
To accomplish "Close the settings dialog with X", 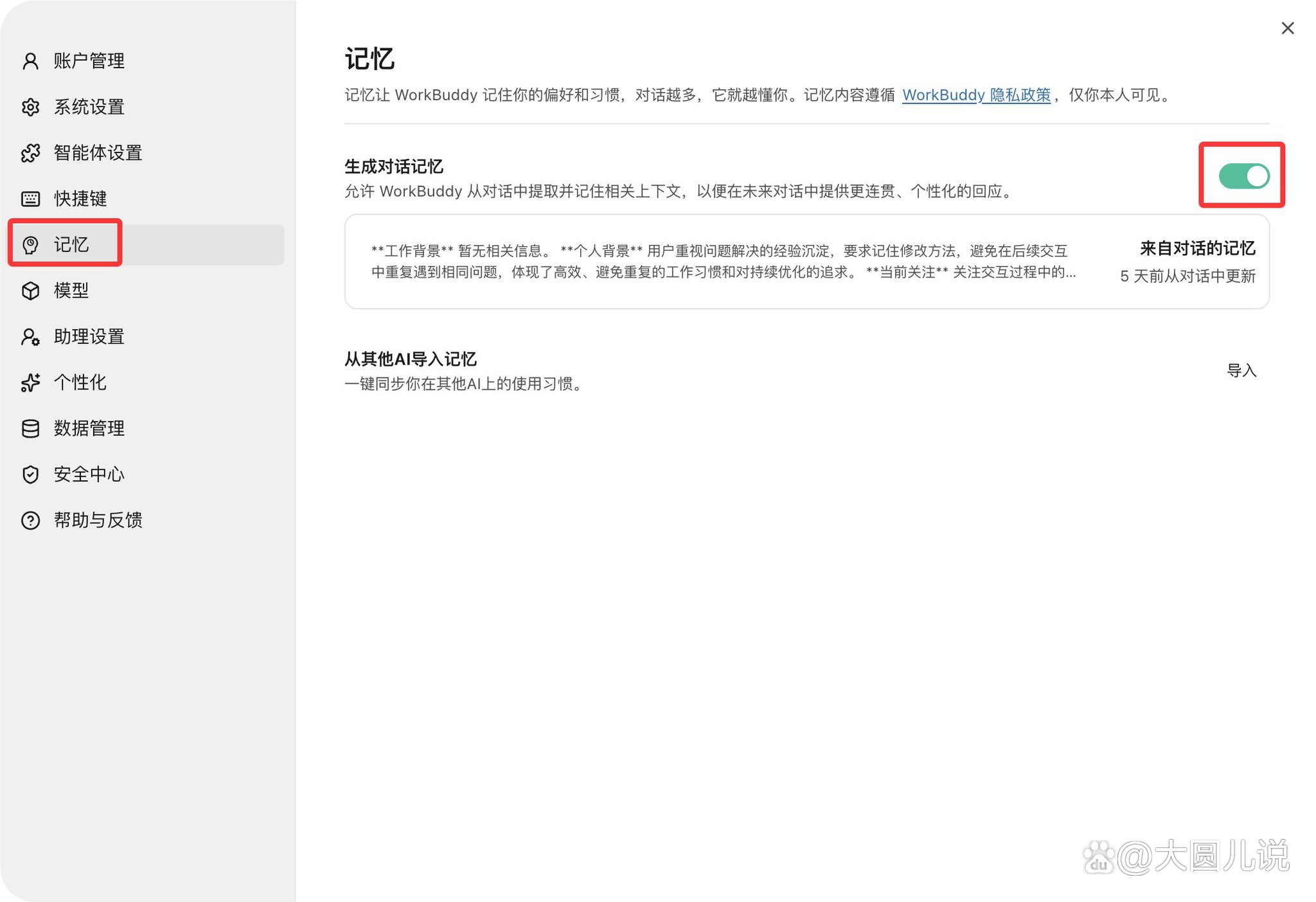I will coord(1287,28).
